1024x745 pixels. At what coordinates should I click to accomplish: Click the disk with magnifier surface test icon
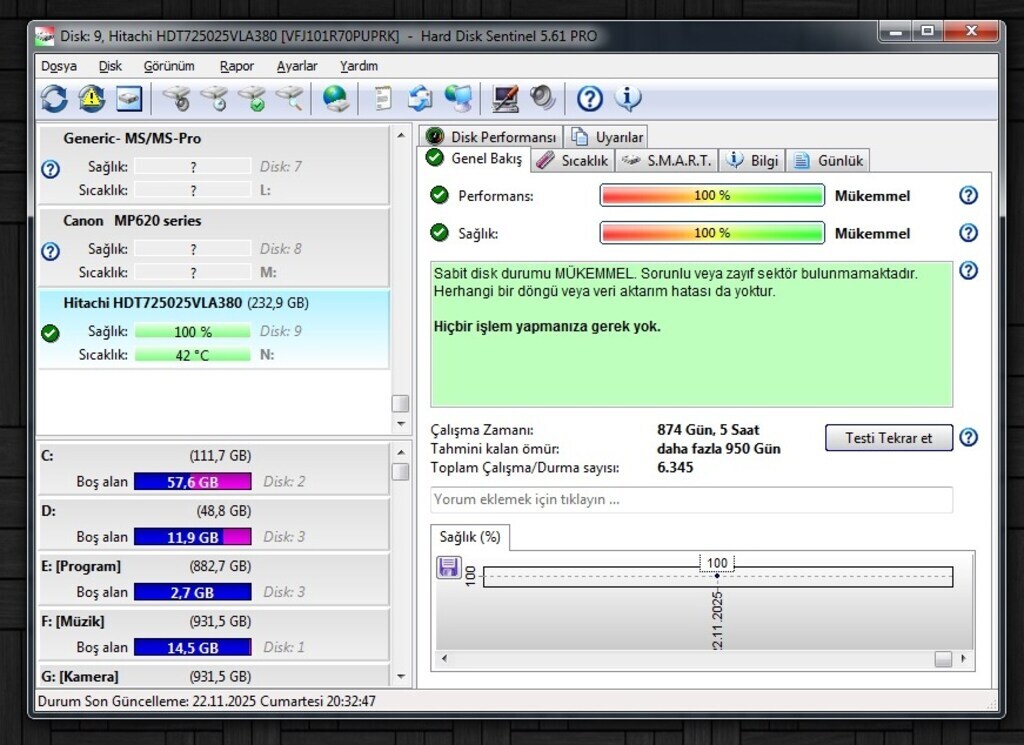tap(289, 99)
